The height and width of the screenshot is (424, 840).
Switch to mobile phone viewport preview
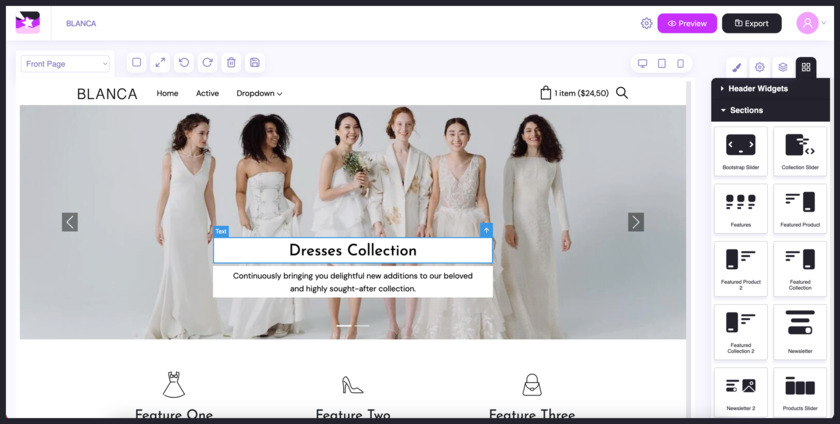coord(681,63)
